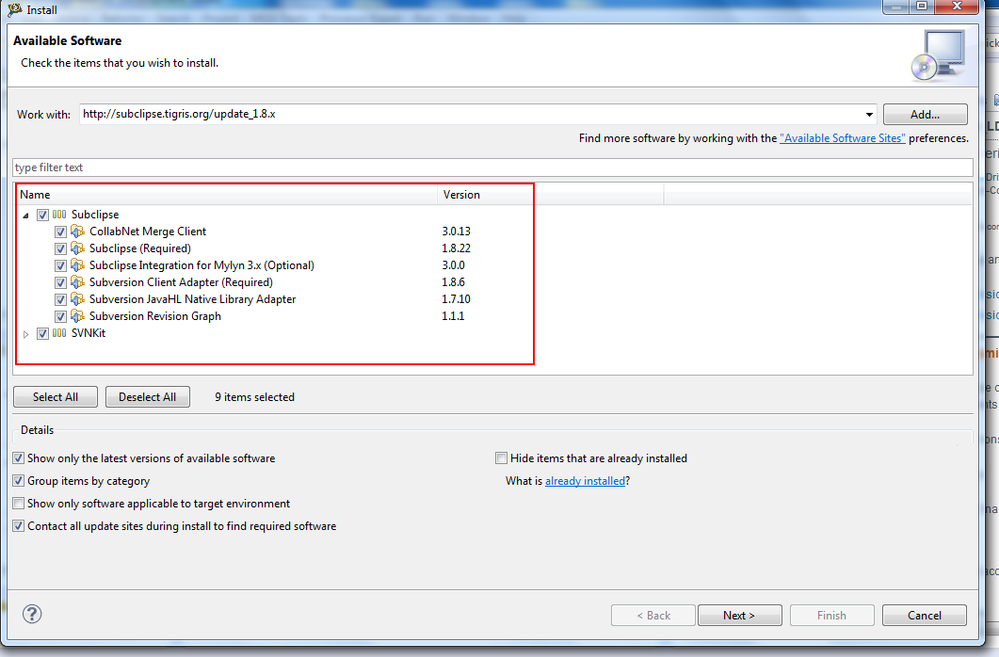Click version 1.7.10 cell
999x657 pixels.
coord(456,299)
